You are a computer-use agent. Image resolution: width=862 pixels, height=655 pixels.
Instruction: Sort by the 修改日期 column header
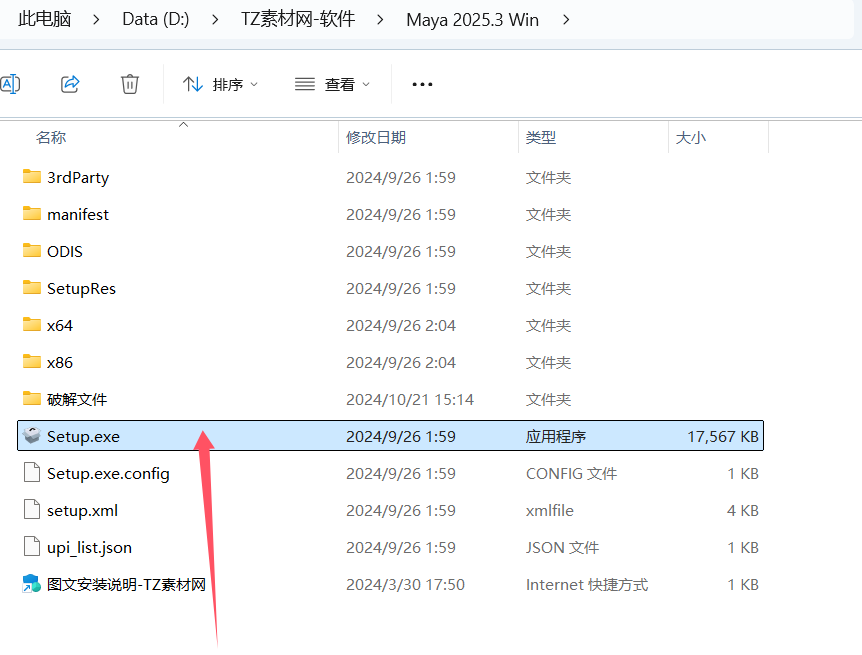pyautogui.click(x=376, y=137)
